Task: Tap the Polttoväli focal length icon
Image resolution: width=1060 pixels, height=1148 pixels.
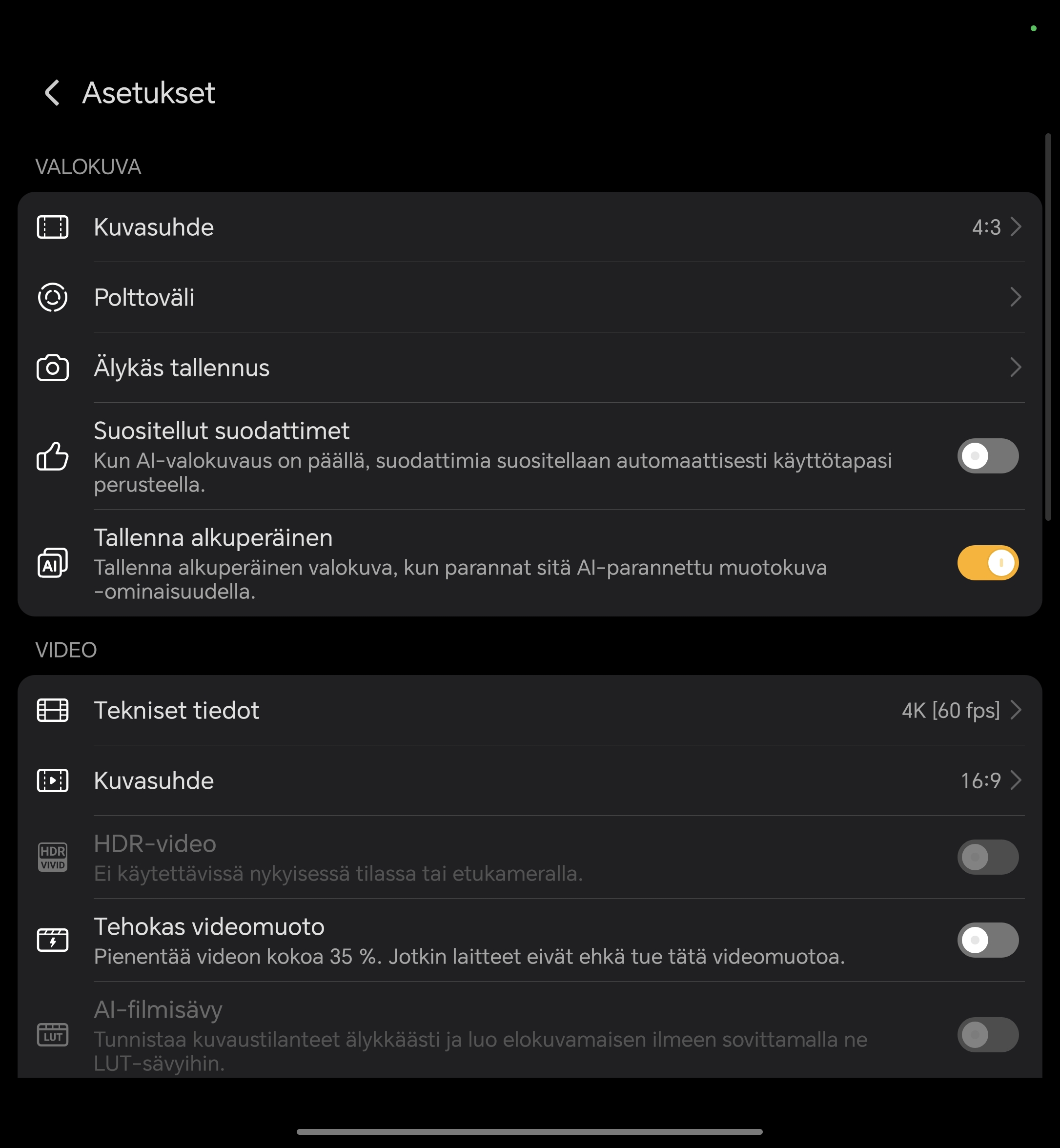Action: tap(53, 297)
